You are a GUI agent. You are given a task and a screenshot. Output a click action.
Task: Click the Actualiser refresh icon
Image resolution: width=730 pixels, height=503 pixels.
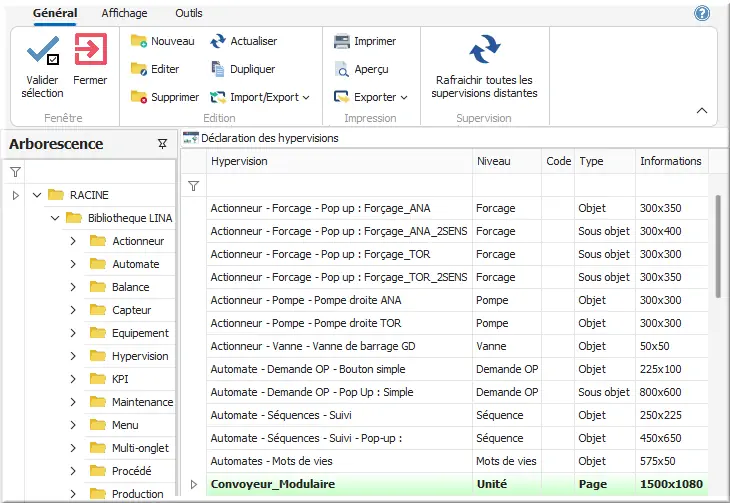coord(217,41)
